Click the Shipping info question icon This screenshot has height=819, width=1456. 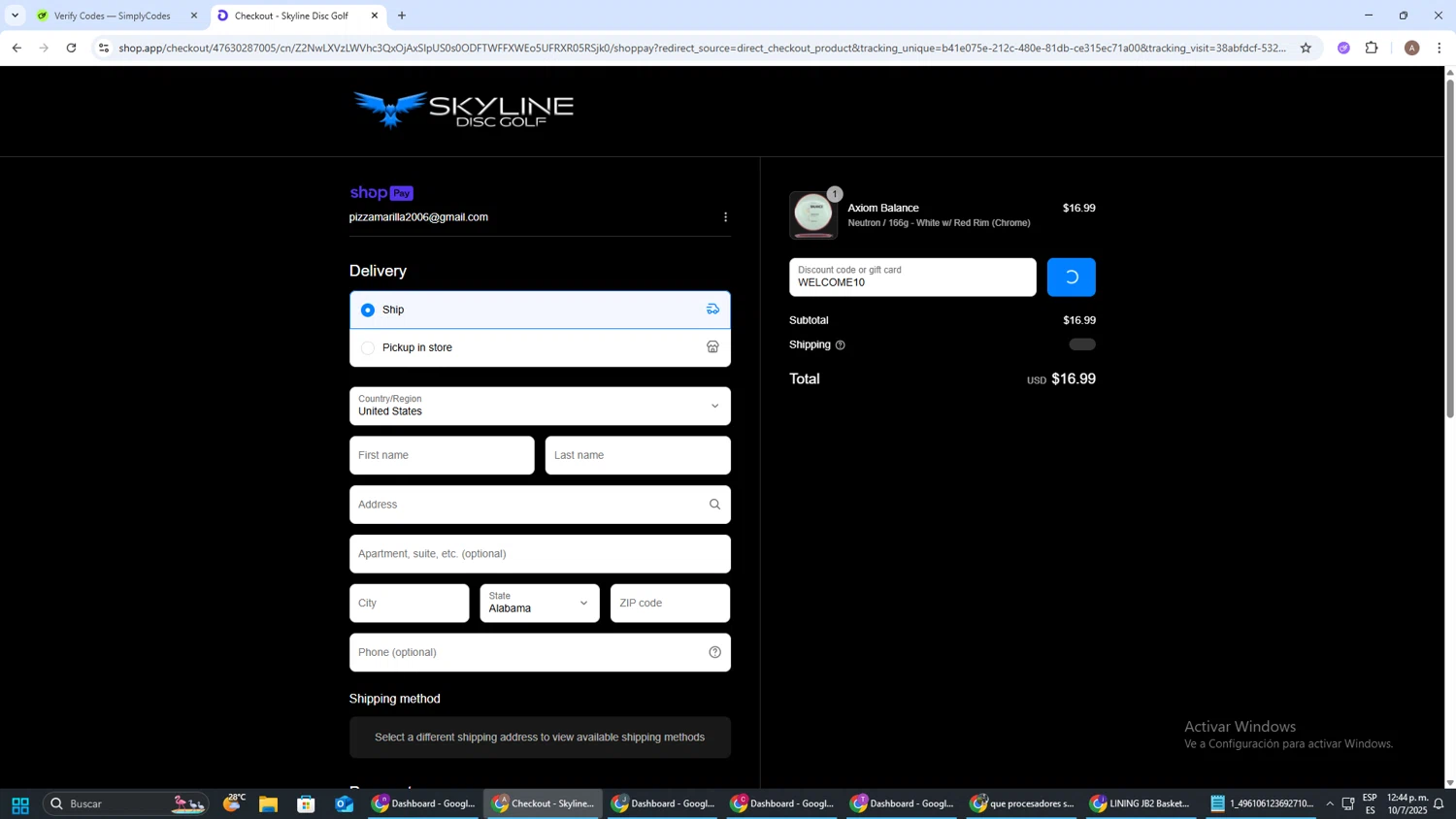point(840,345)
